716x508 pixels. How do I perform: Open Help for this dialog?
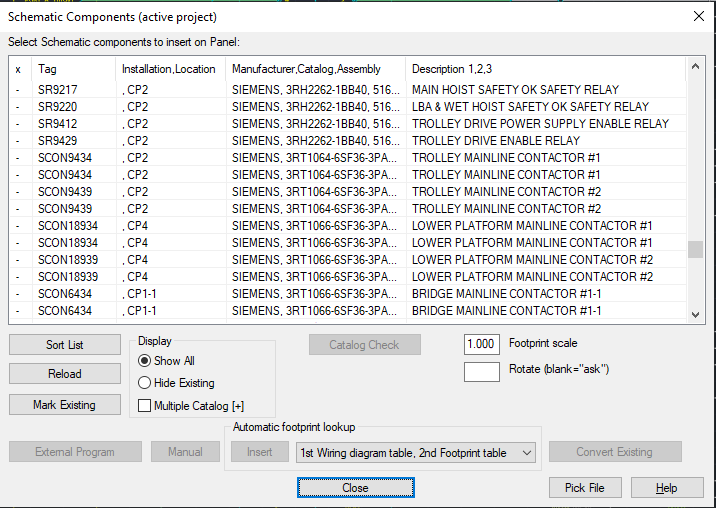pos(667,488)
